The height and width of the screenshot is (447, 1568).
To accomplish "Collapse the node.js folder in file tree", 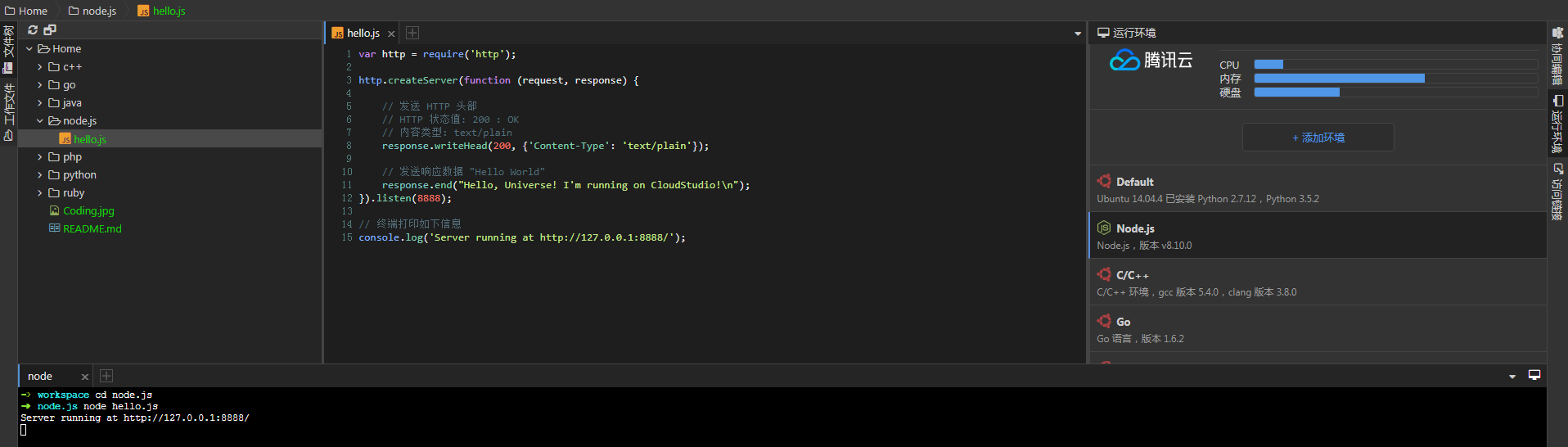I will tap(39, 121).
